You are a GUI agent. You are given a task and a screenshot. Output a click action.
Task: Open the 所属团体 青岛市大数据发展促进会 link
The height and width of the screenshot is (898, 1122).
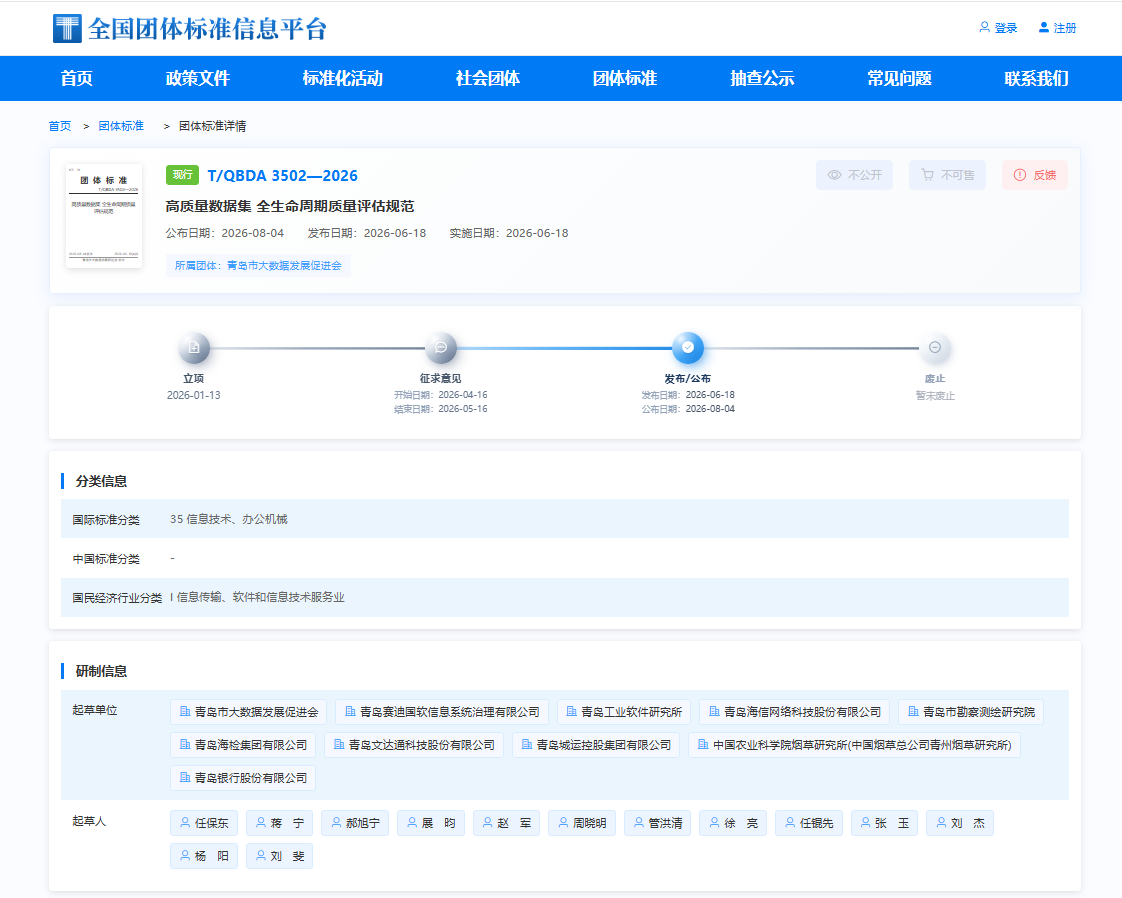coord(258,265)
